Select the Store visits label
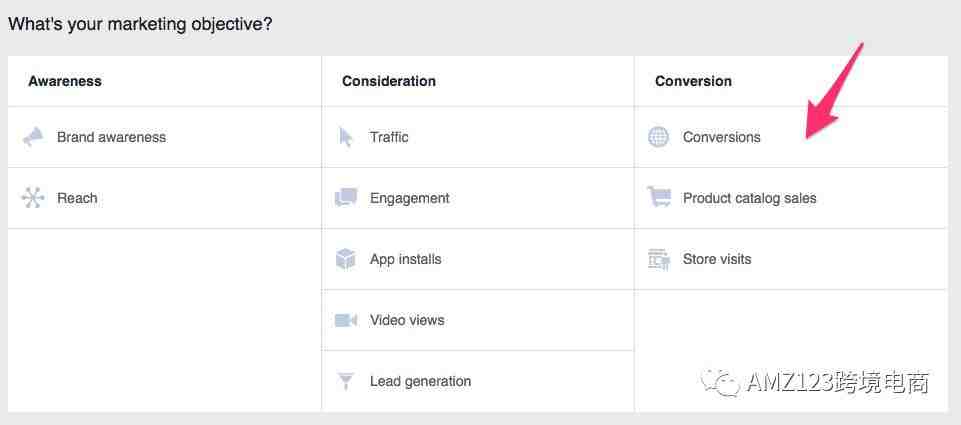 pos(717,259)
